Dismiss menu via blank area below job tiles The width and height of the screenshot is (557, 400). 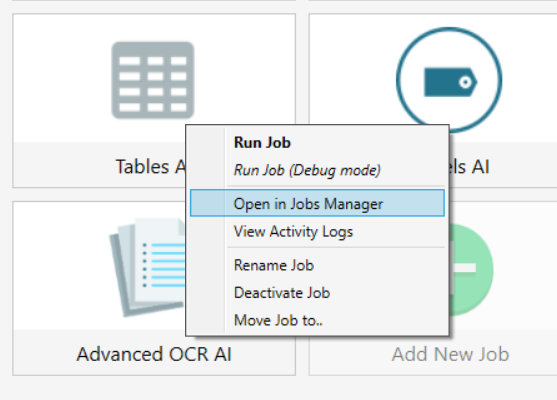tap(278, 388)
